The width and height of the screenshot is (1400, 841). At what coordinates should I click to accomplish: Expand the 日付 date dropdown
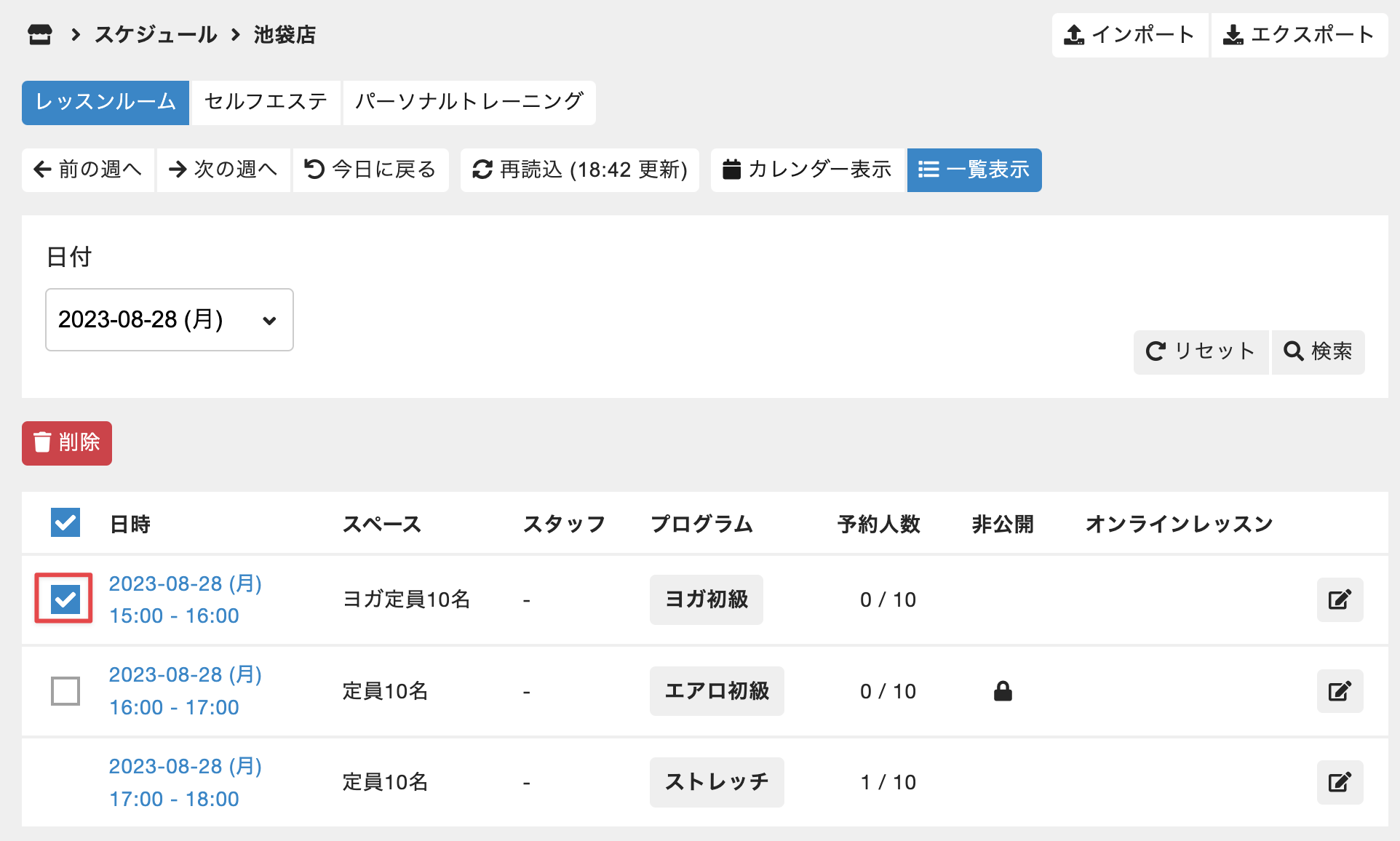[169, 319]
